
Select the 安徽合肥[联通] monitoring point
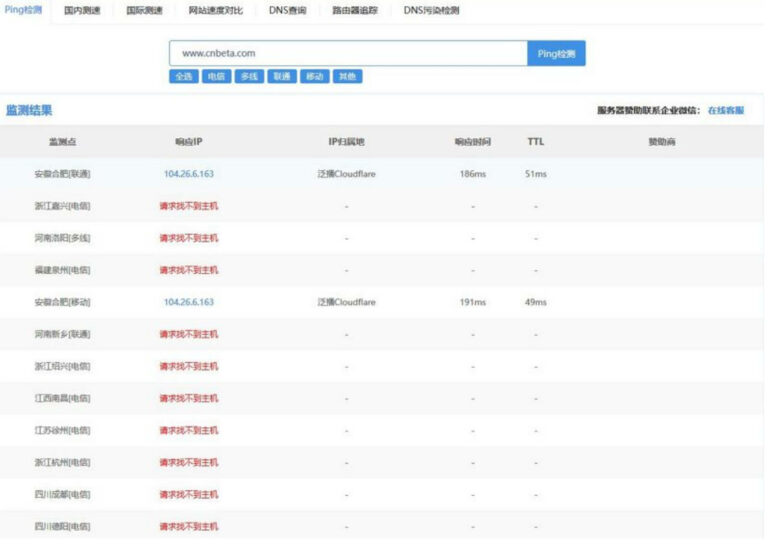[x=63, y=174]
